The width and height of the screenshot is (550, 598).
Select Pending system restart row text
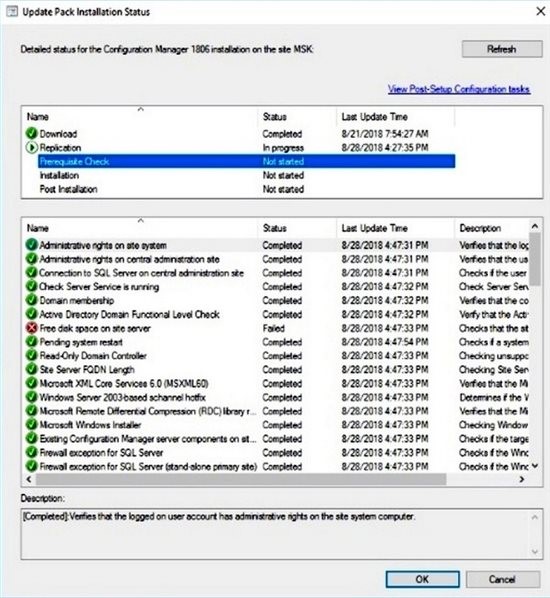(81, 342)
